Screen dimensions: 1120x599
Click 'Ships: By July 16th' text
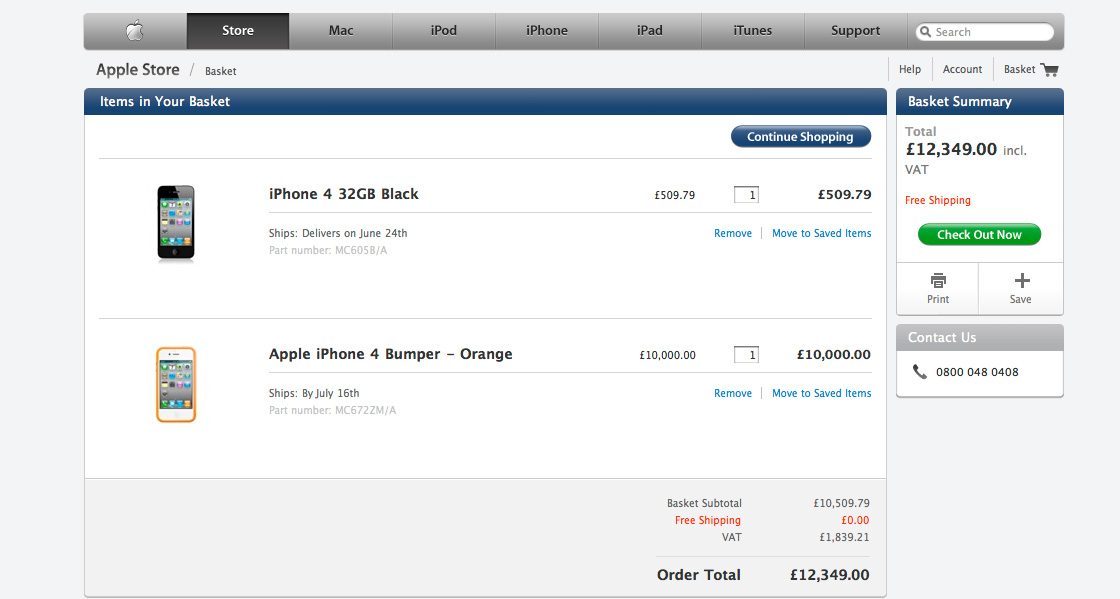[314, 393]
